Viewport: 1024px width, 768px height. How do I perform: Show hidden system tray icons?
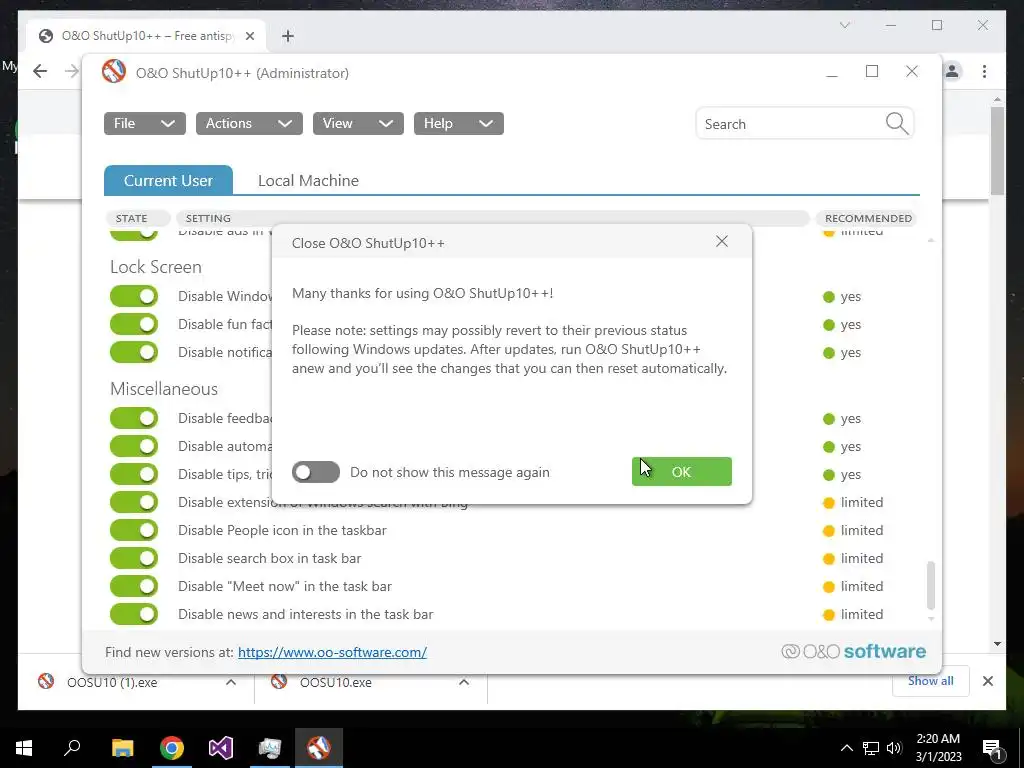[x=846, y=748]
